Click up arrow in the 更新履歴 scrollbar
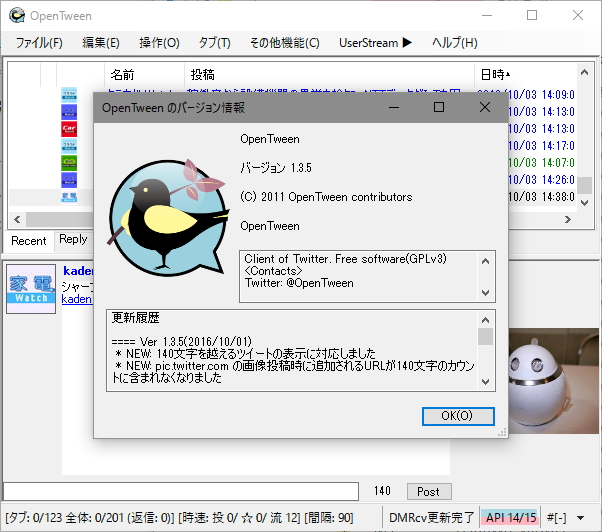 pyautogui.click(x=485, y=320)
